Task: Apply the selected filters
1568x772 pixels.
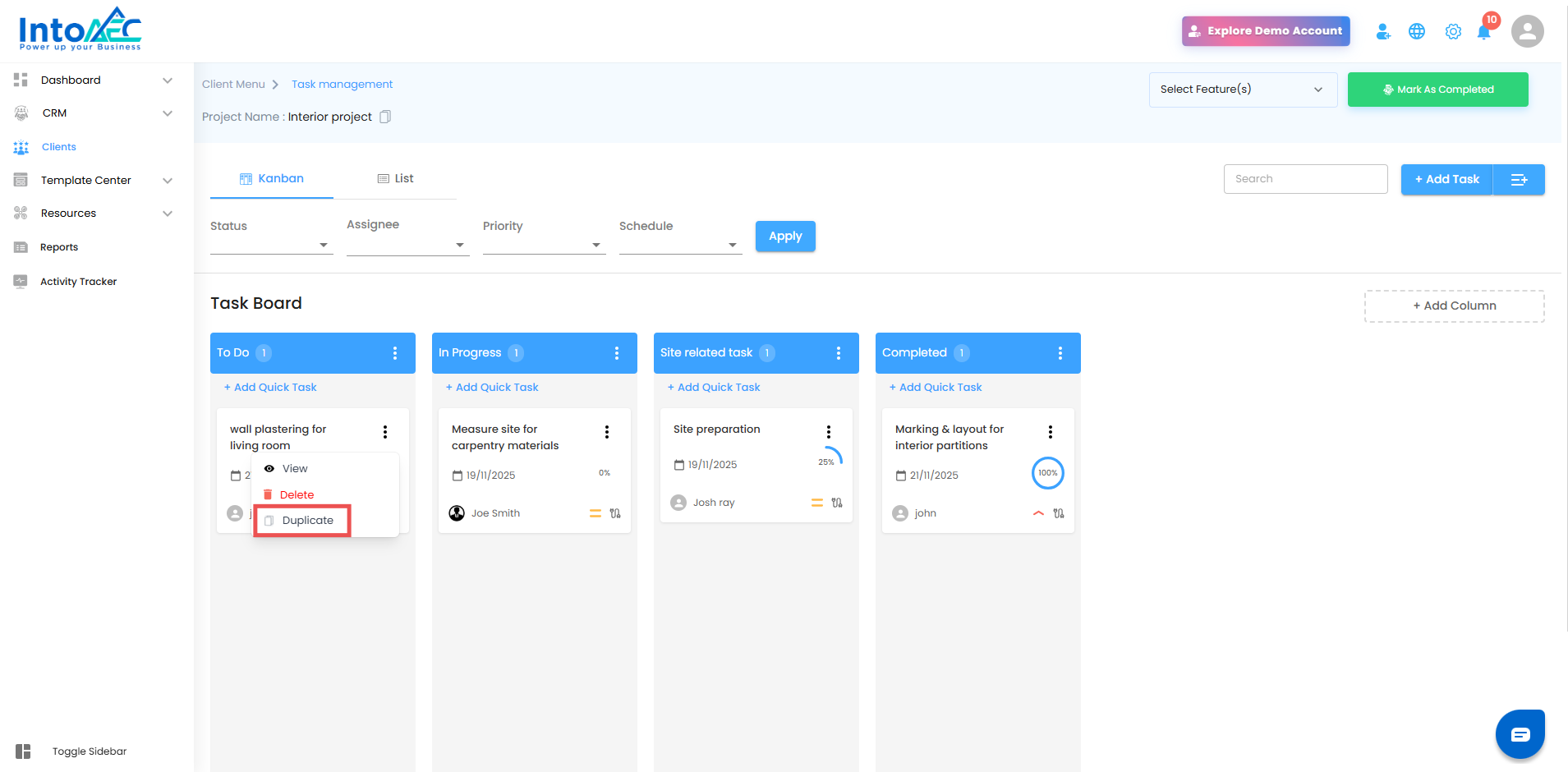Action: tap(785, 237)
